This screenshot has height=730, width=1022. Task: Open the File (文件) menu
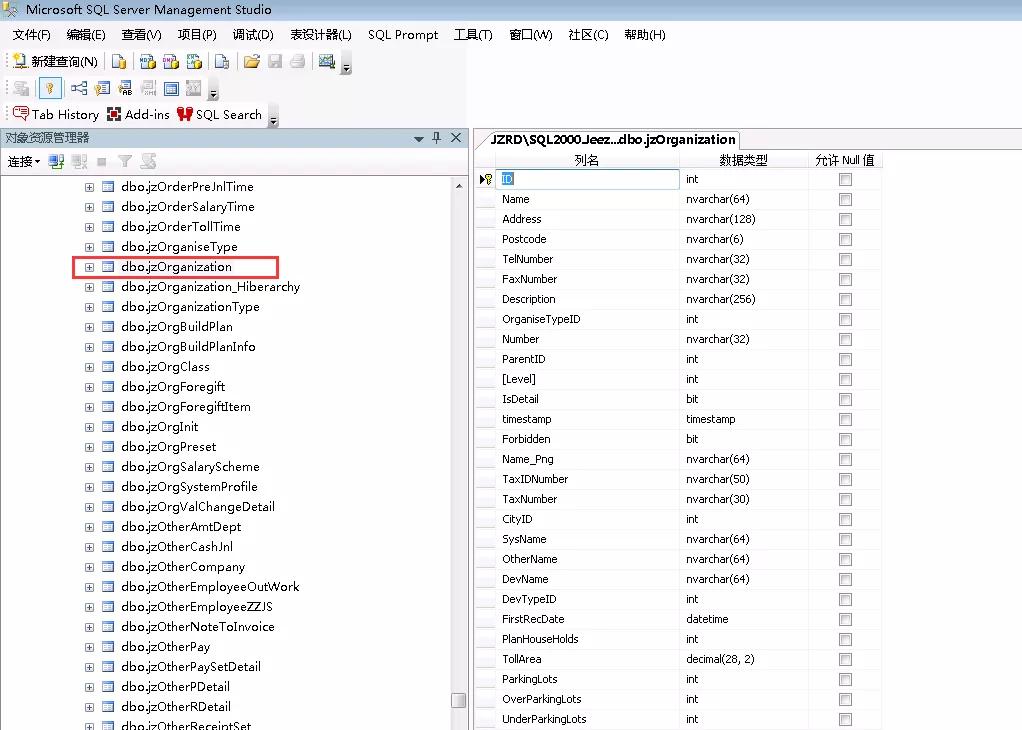click(31, 35)
